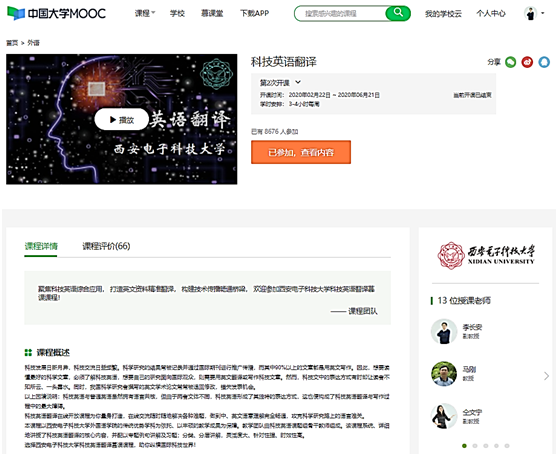Screen dimensions: 558x456
Task: Select the last teacher carousel dot
Action: tap(507, 446)
